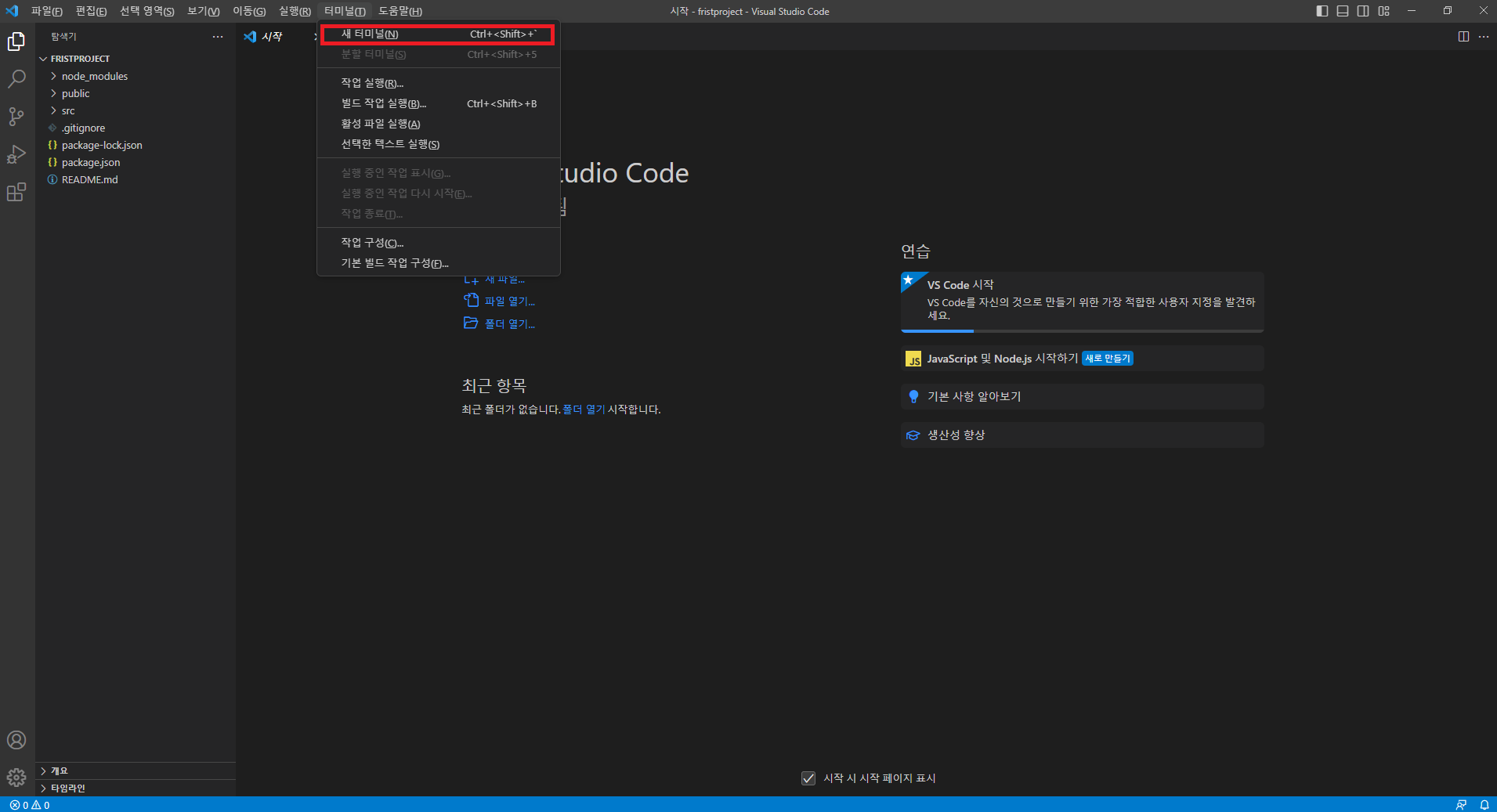Open .gitignore file in explorer
The height and width of the screenshot is (812, 1497).
click(x=136, y=128)
